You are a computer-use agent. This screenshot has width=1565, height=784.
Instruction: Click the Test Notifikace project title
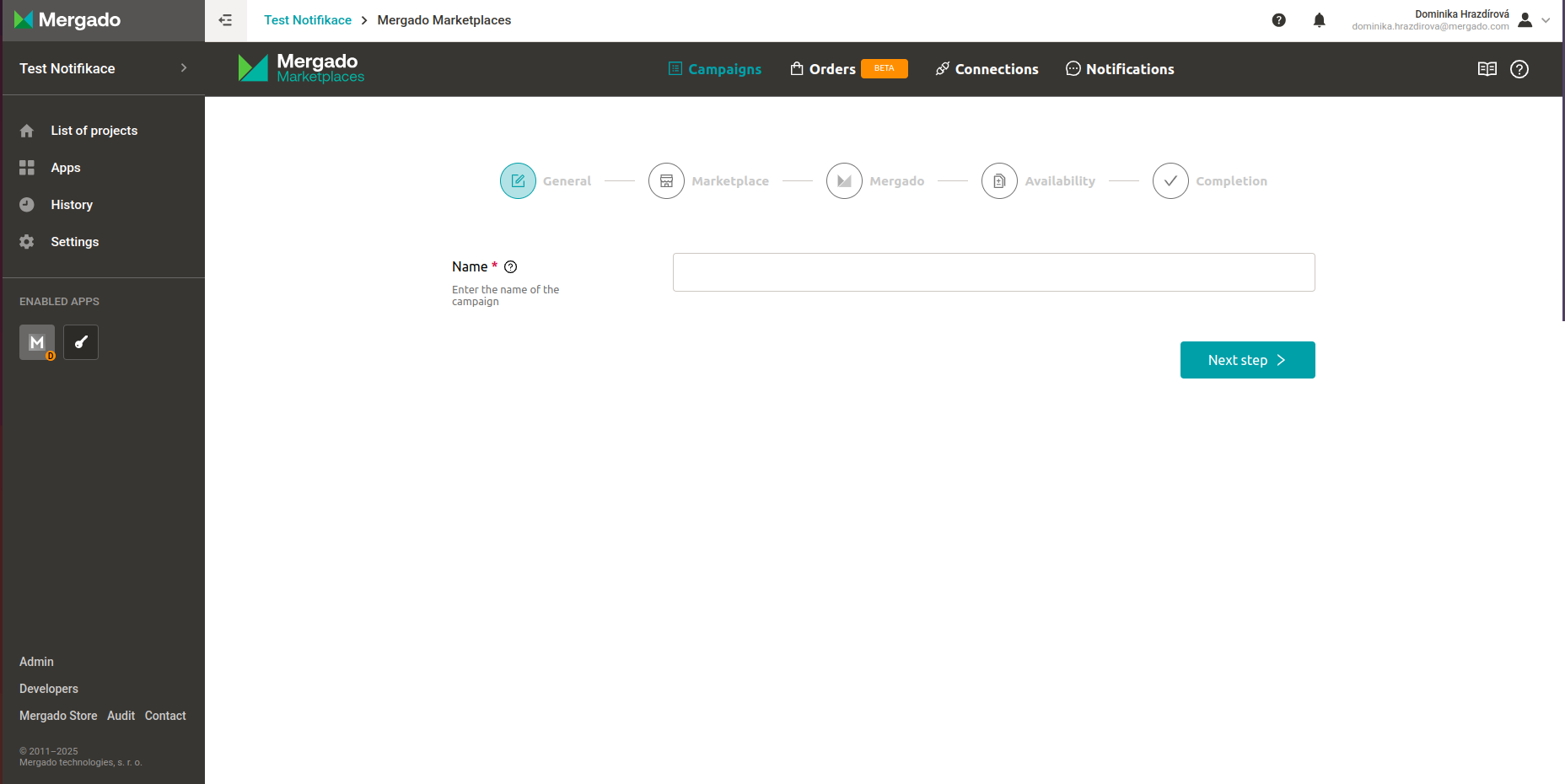click(x=67, y=68)
